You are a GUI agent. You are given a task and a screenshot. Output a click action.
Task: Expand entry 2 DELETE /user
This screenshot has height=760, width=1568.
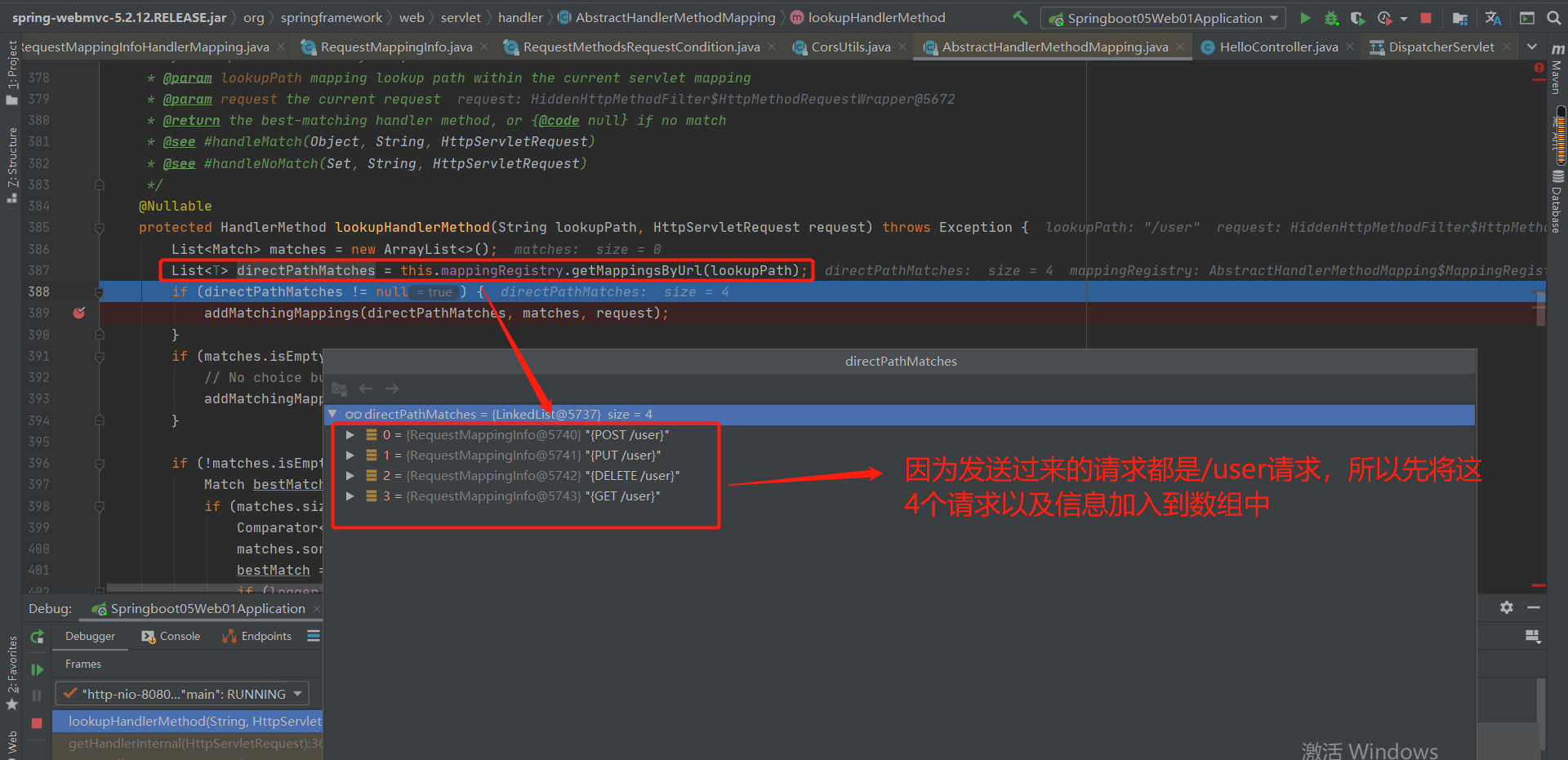click(350, 476)
